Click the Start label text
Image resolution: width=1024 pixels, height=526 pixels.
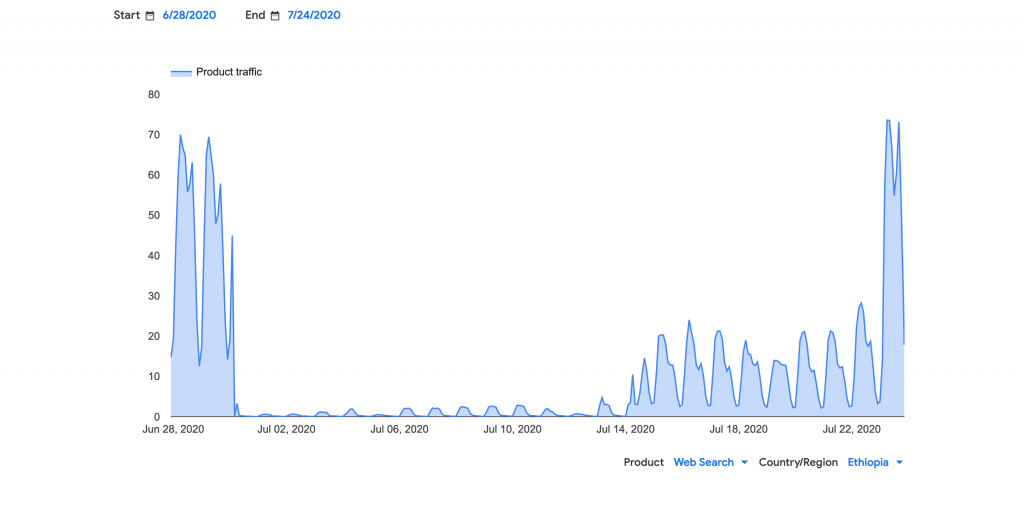[127, 15]
